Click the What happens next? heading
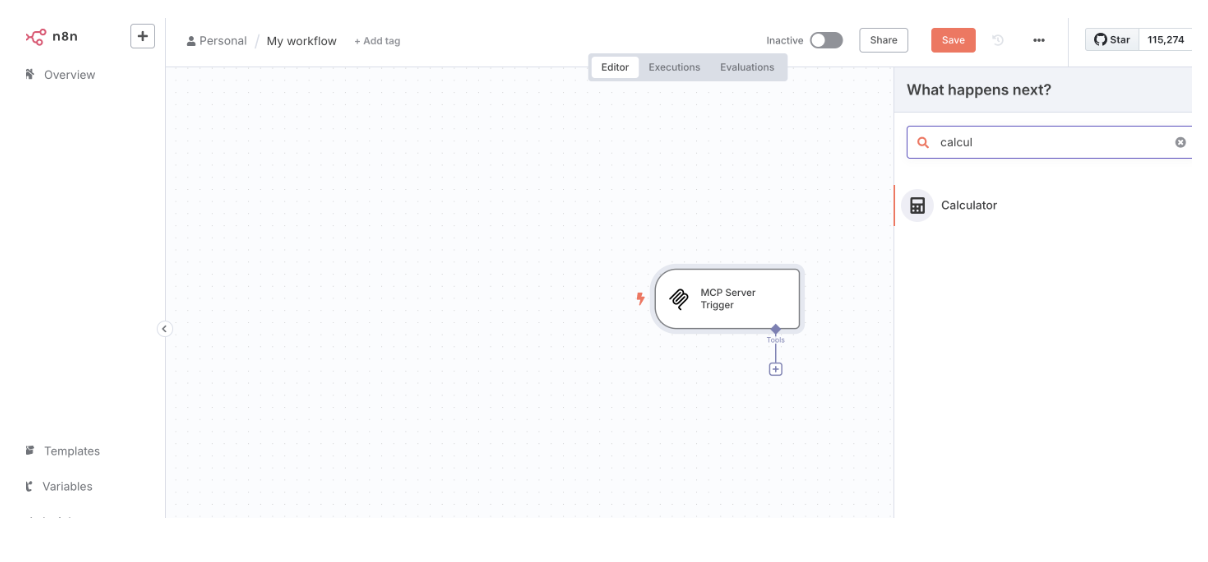Screen dimensions: 1208x562 (979, 90)
